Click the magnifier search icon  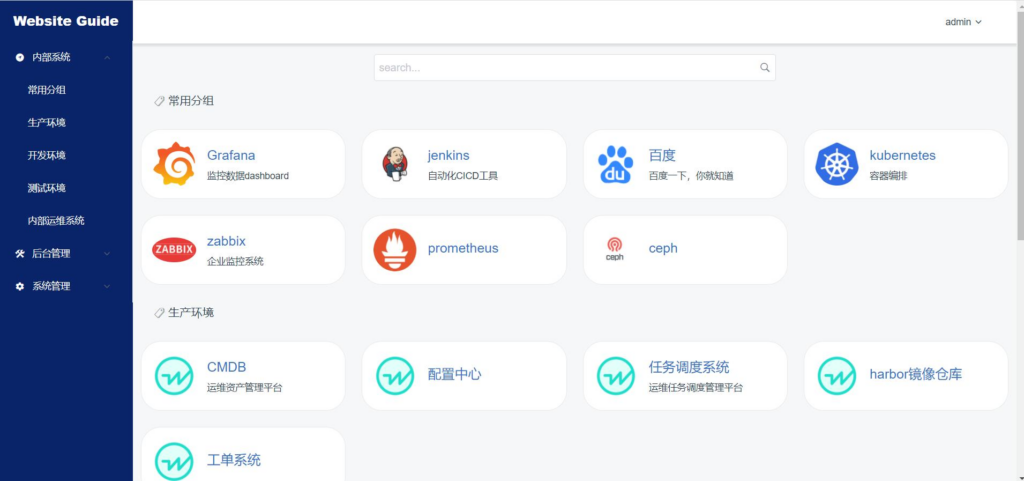click(x=765, y=68)
